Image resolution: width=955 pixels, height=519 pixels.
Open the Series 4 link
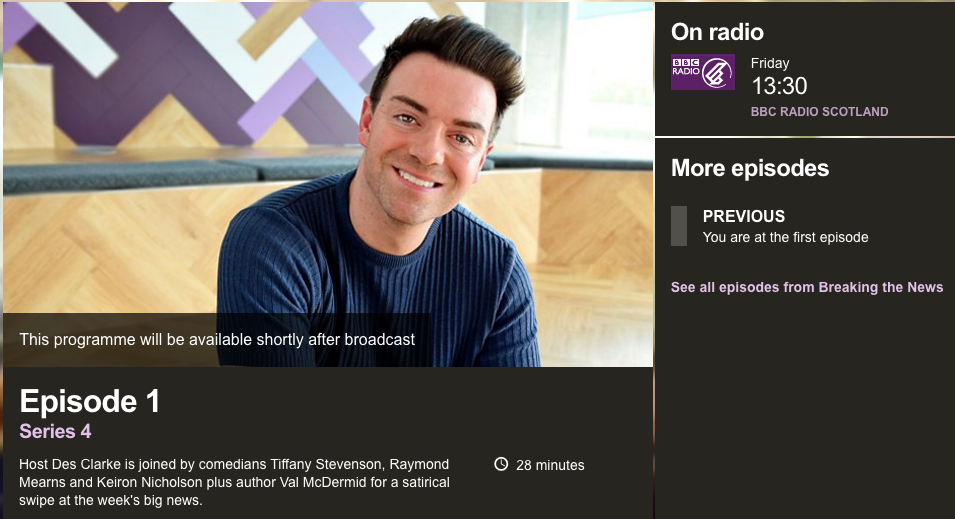tap(55, 431)
